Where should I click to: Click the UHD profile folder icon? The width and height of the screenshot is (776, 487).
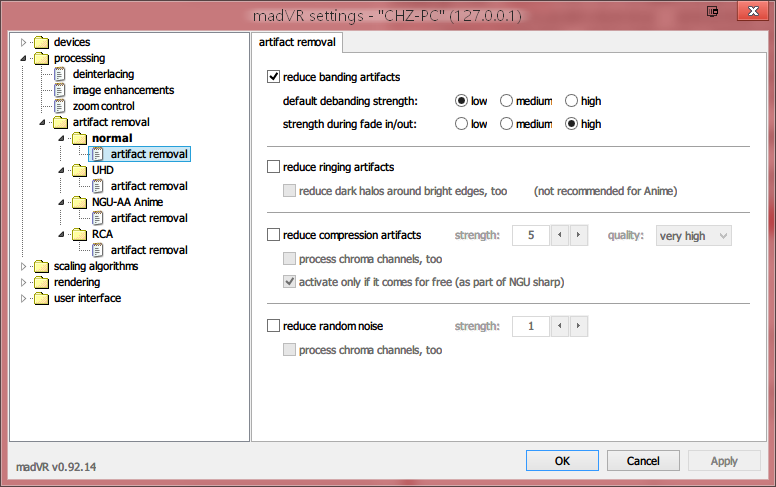[x=80, y=170]
